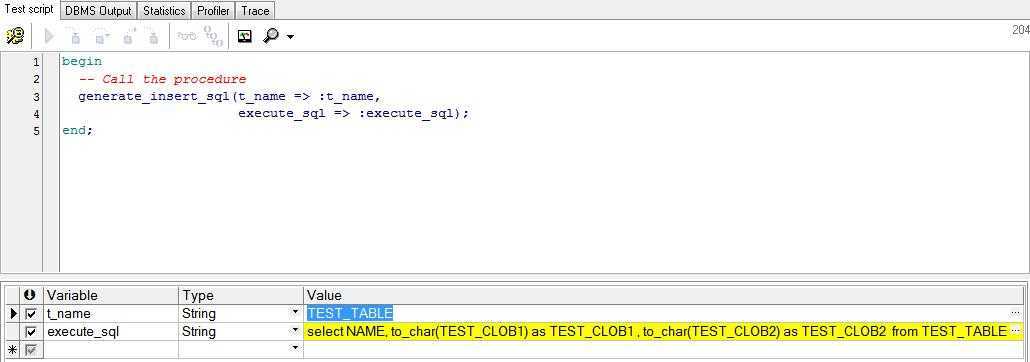The height and width of the screenshot is (362, 1030).
Task: Open the Profiler tab
Action: pyautogui.click(x=213, y=11)
